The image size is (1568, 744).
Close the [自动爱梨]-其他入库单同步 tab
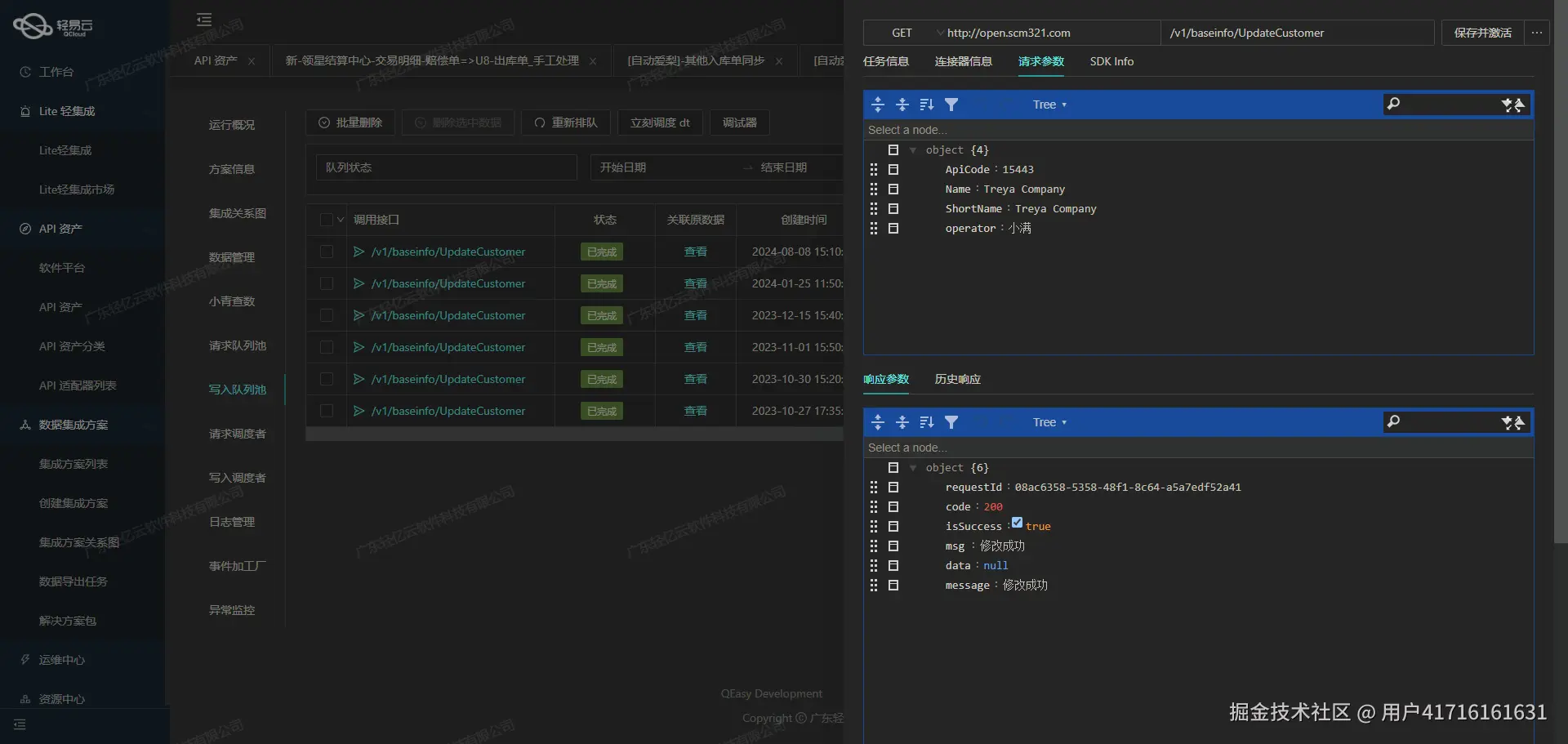[779, 61]
